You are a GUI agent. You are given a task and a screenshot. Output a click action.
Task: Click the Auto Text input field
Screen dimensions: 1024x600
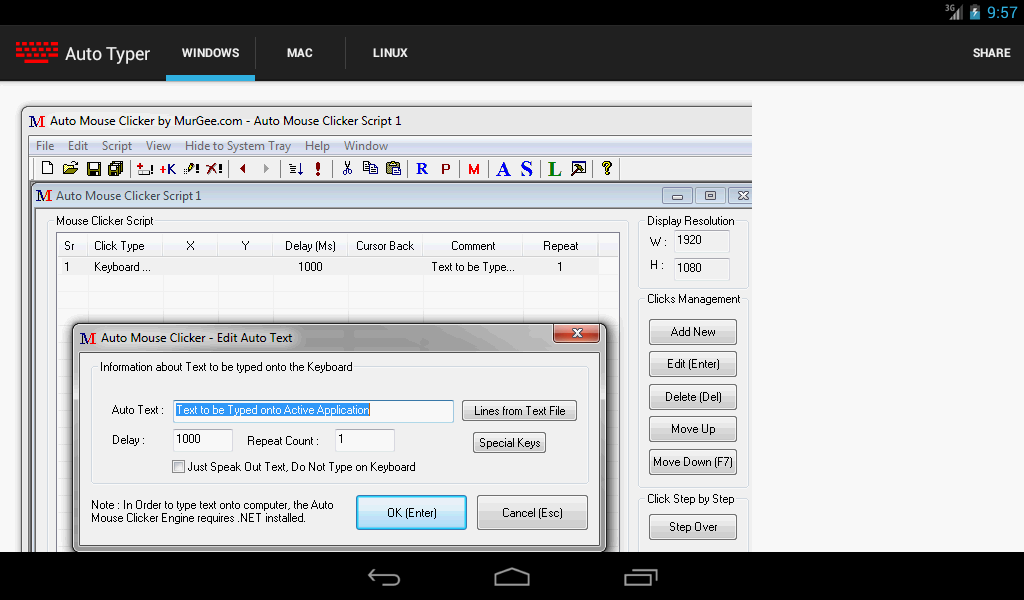313,410
